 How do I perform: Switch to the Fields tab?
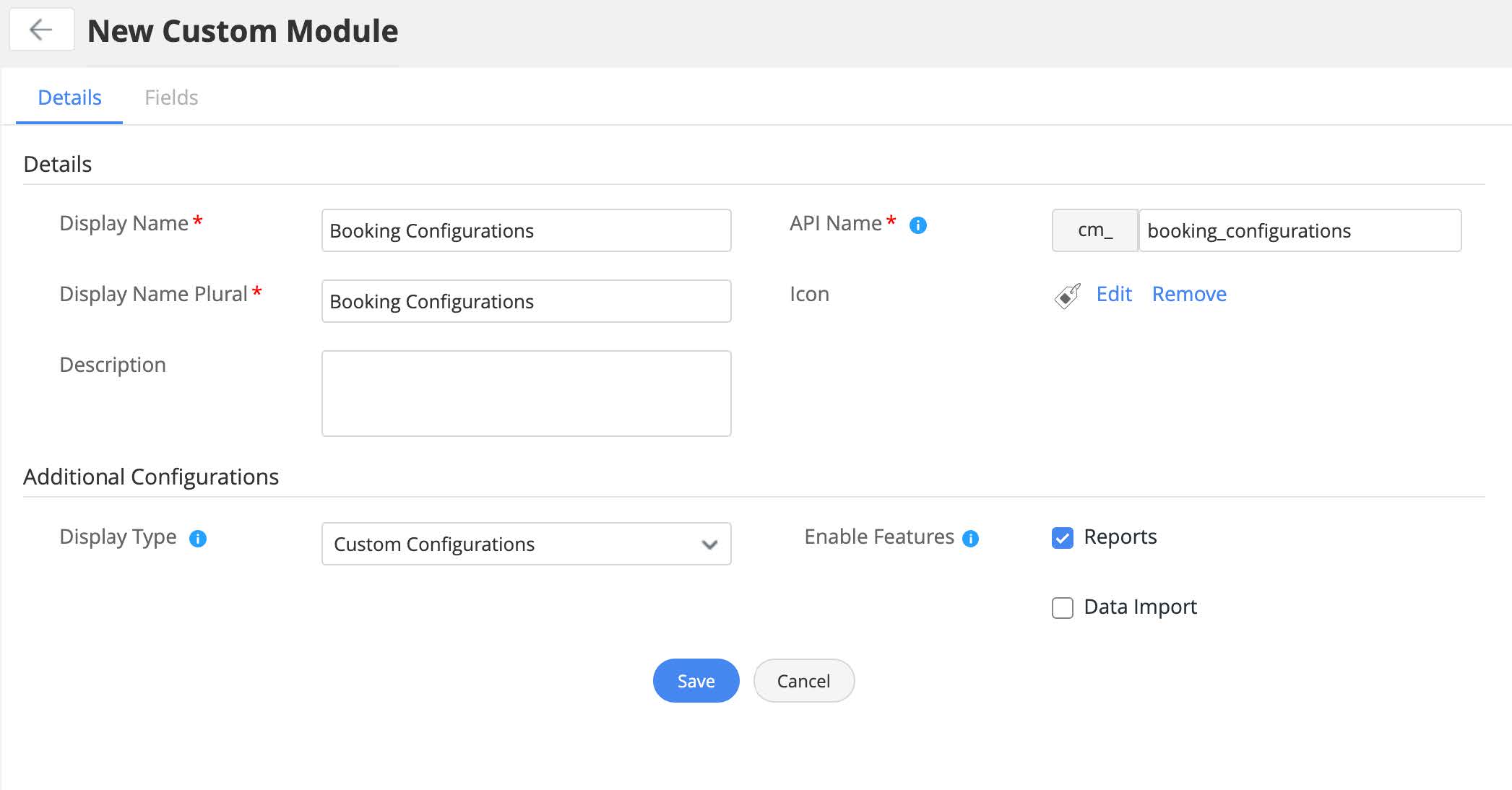pos(171,97)
